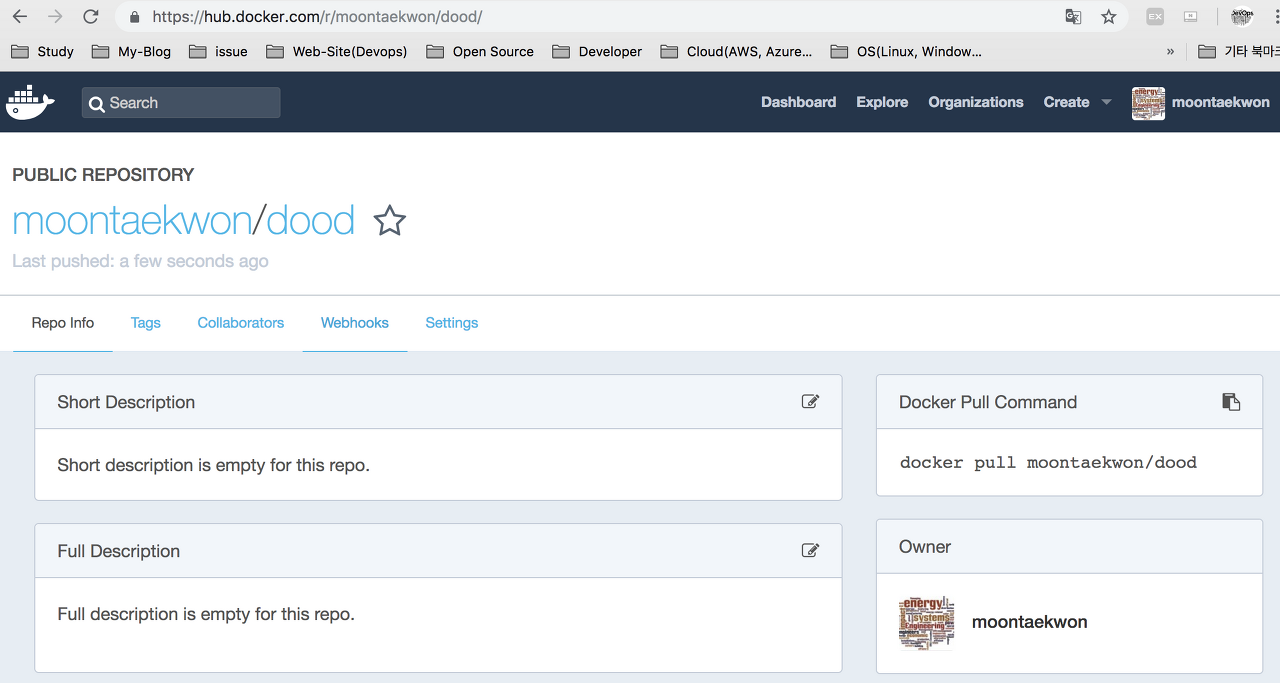Image resolution: width=1280 pixels, height=683 pixels.
Task: Switch to the Settings tab
Action: (x=452, y=323)
